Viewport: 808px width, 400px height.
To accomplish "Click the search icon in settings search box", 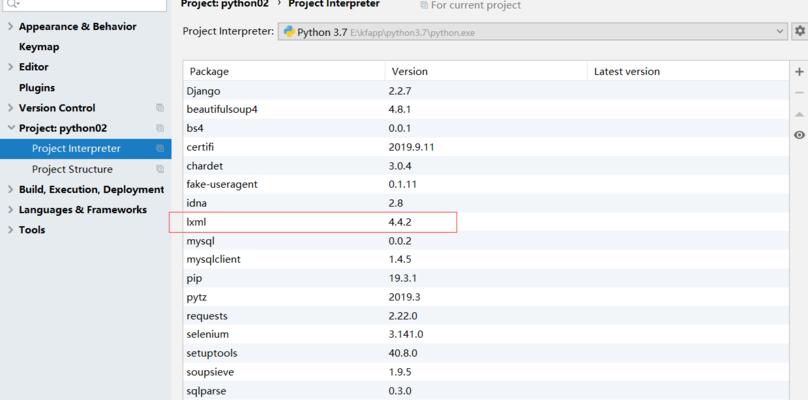I will point(13,4).
